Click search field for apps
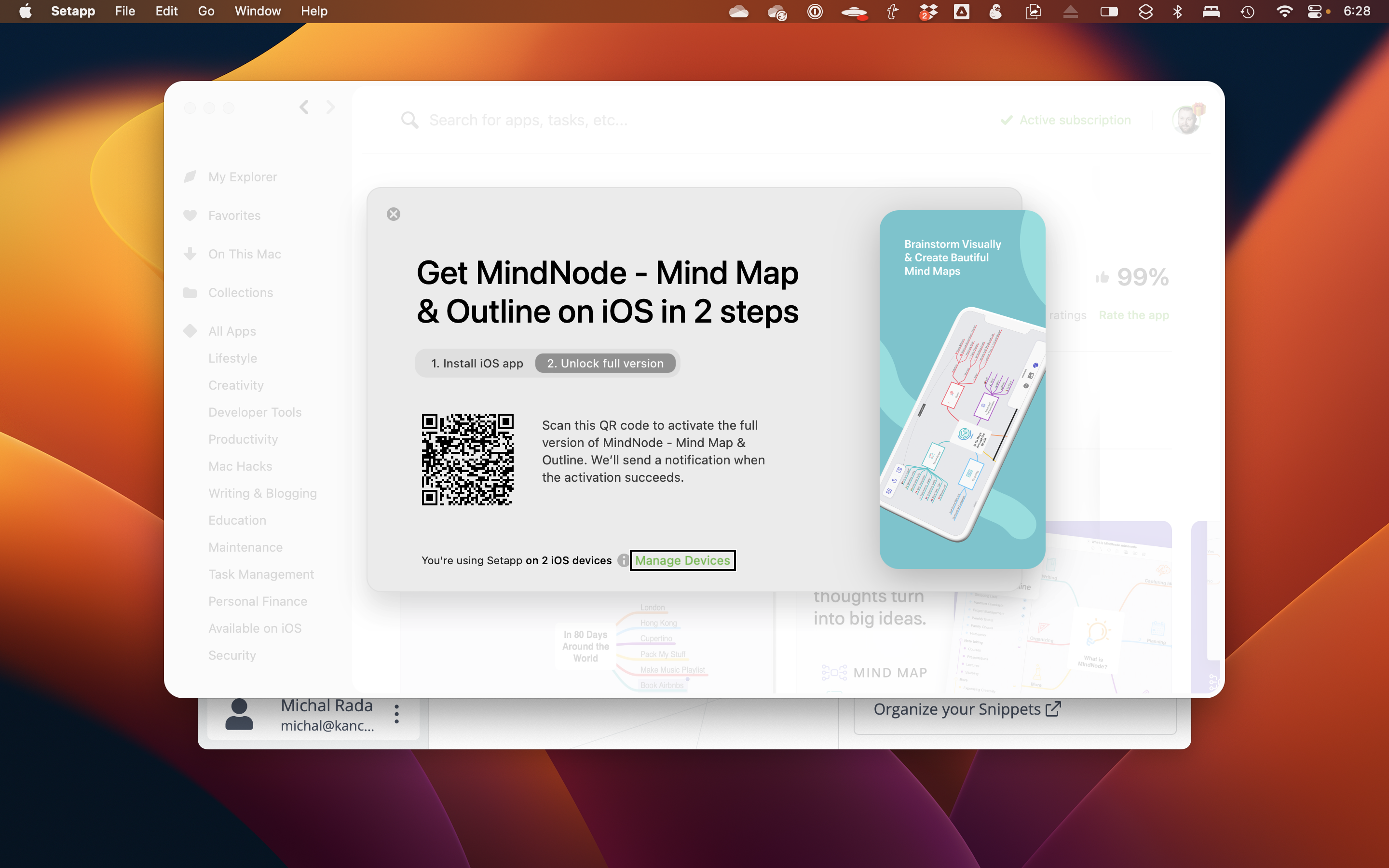This screenshot has height=868, width=1389. tap(528, 120)
